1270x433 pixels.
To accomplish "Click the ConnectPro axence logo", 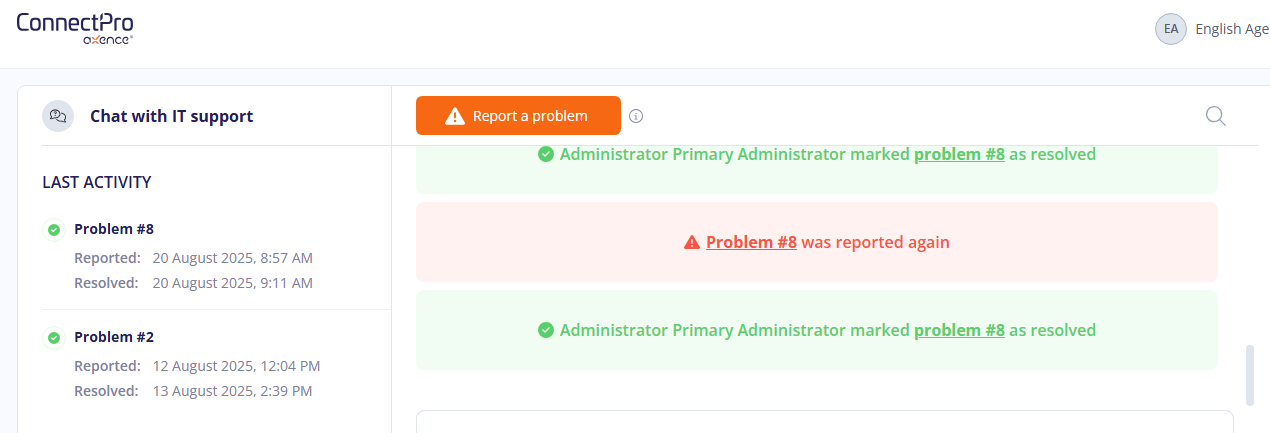I will point(75,28).
